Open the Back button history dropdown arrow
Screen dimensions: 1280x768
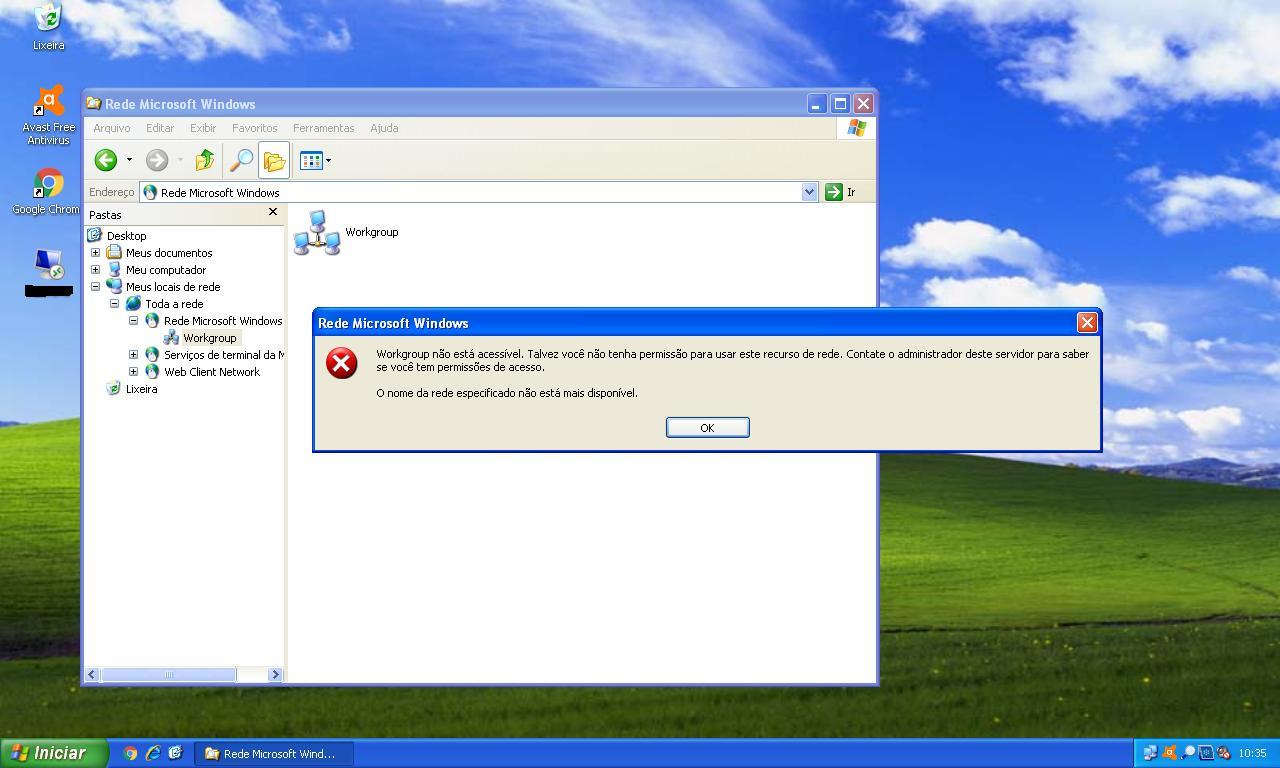tap(129, 160)
